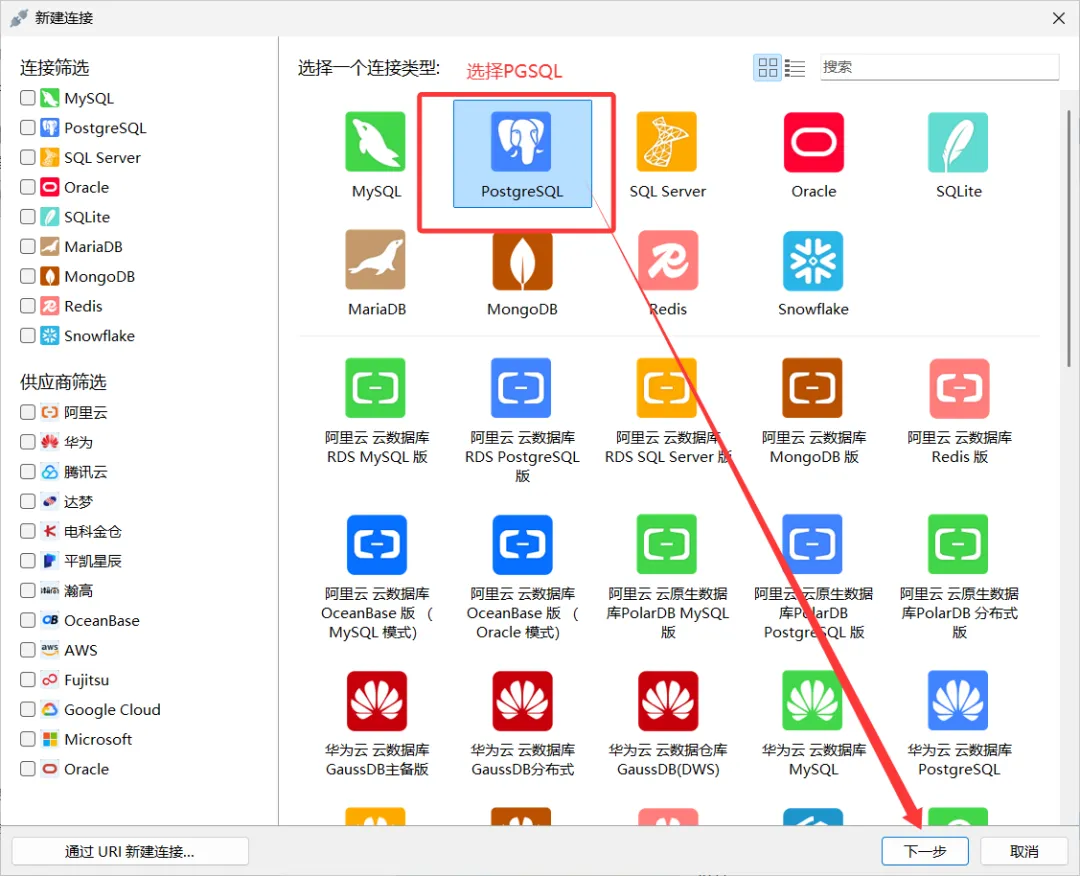Switch to grid icon view
Image resolution: width=1080 pixels, height=876 pixels.
click(x=767, y=67)
